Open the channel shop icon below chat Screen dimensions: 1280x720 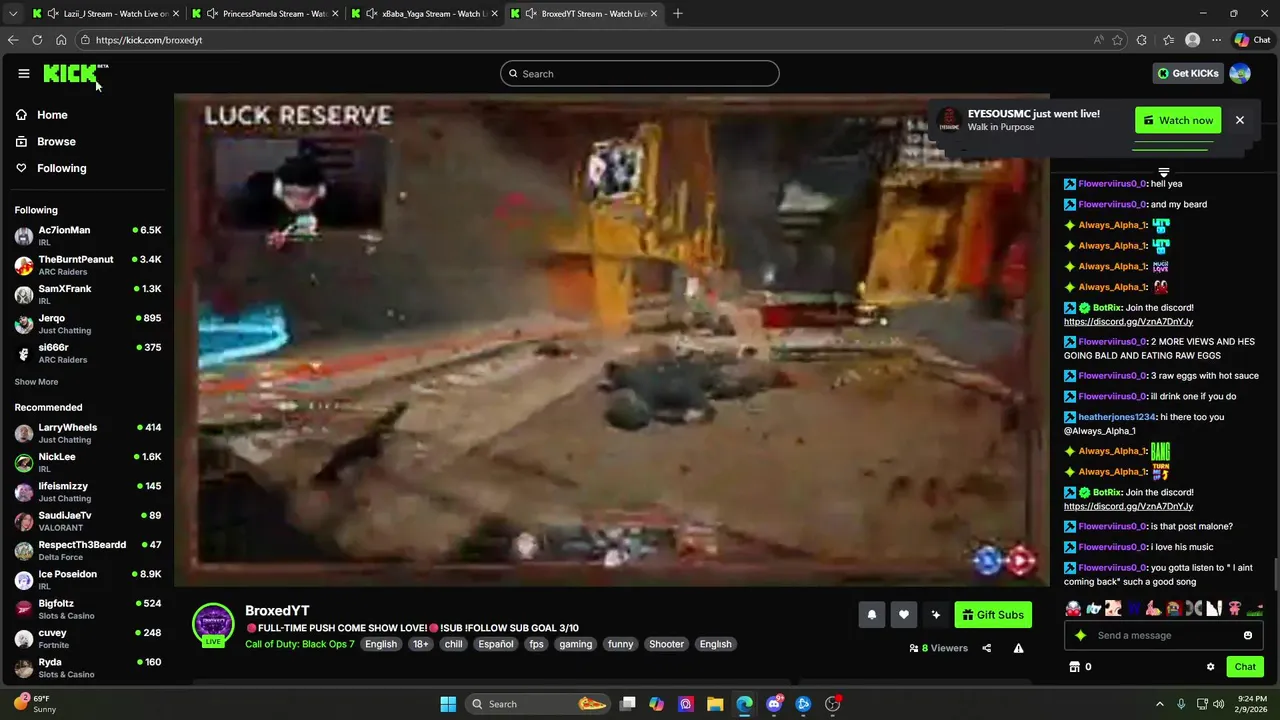pos(1074,667)
